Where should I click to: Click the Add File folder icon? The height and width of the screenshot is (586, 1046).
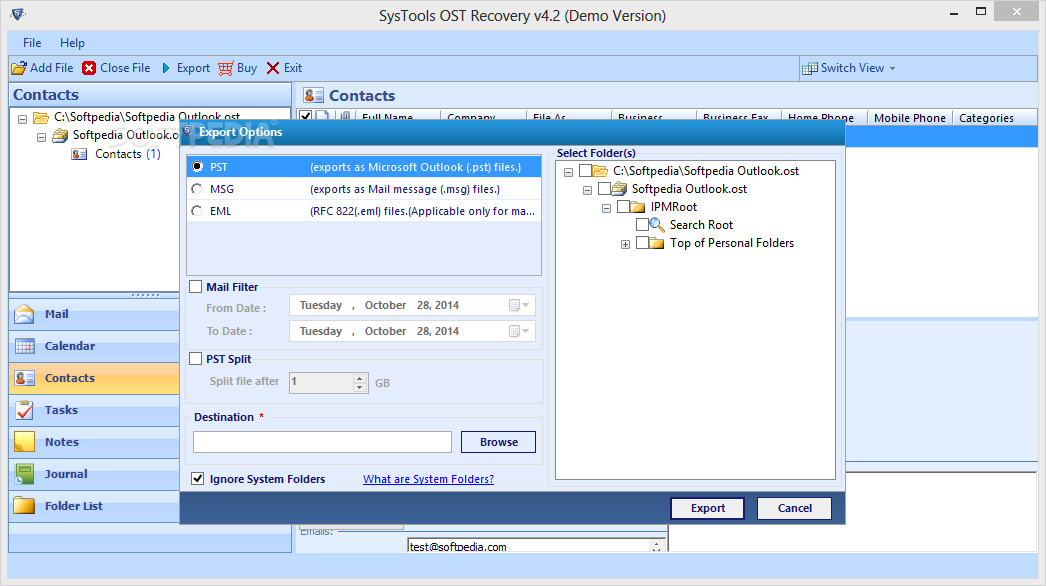pyautogui.click(x=19, y=68)
